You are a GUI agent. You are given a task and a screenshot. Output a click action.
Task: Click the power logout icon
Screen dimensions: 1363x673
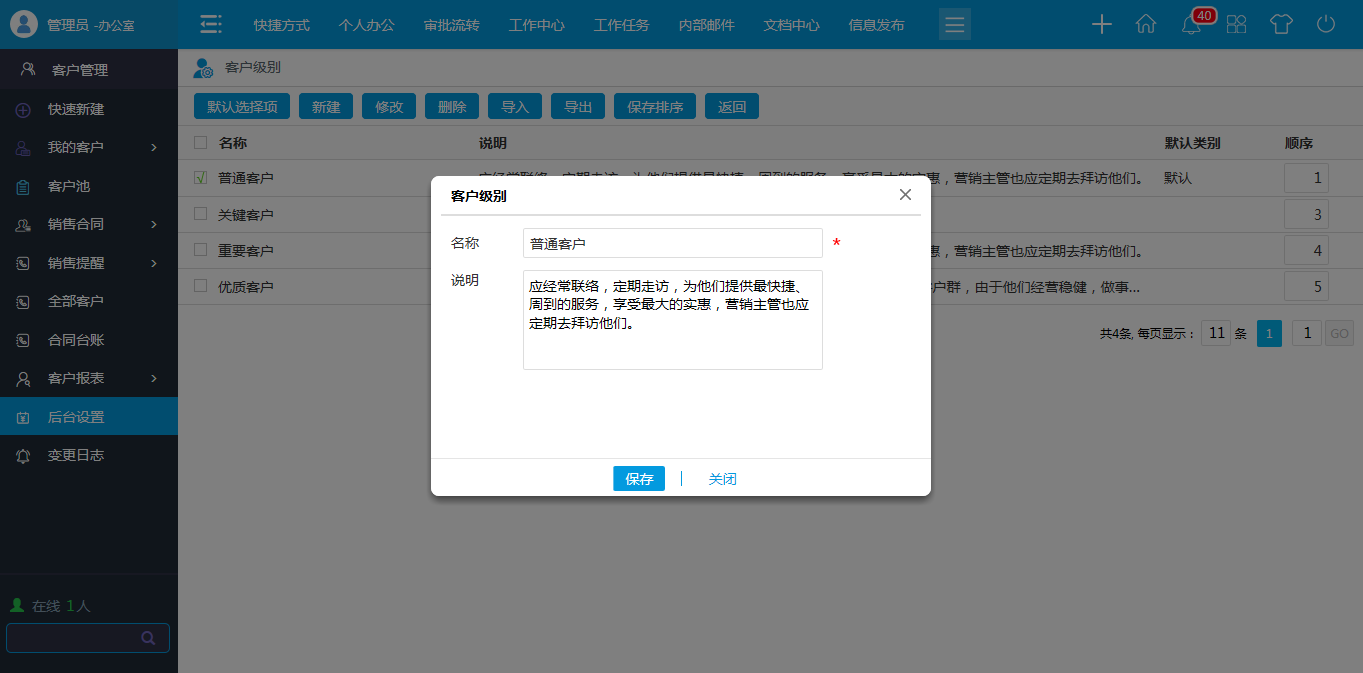coord(1325,23)
